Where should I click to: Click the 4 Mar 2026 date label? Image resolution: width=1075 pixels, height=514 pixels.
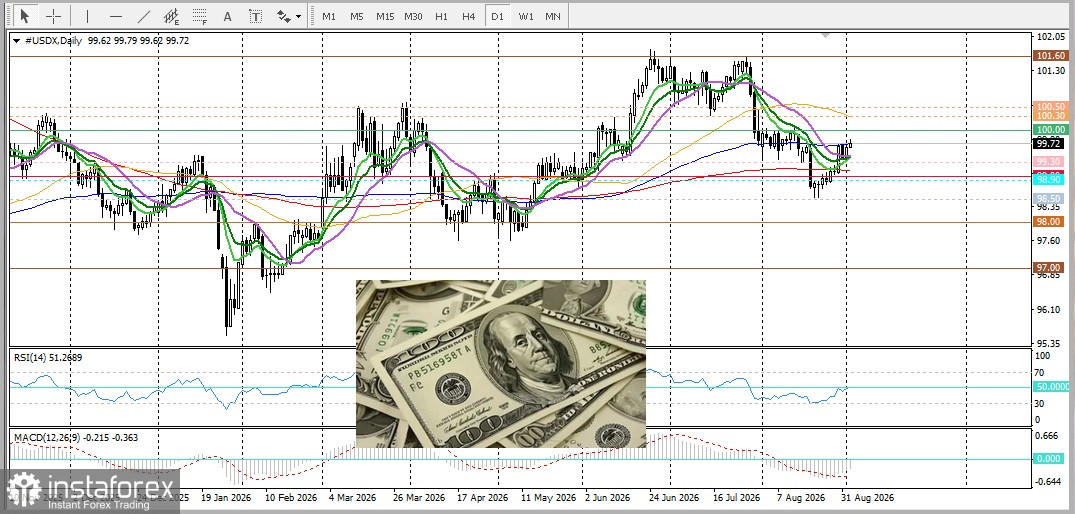pyautogui.click(x=353, y=496)
